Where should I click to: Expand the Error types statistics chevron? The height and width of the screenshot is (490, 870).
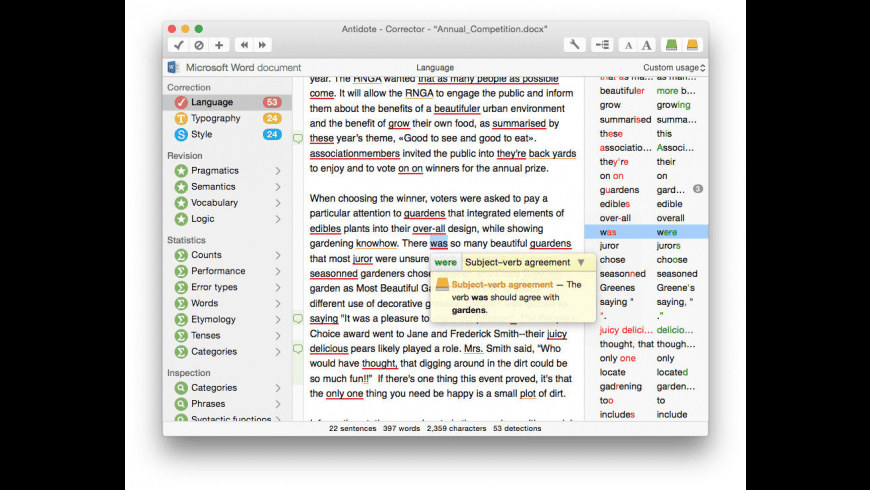click(x=278, y=287)
